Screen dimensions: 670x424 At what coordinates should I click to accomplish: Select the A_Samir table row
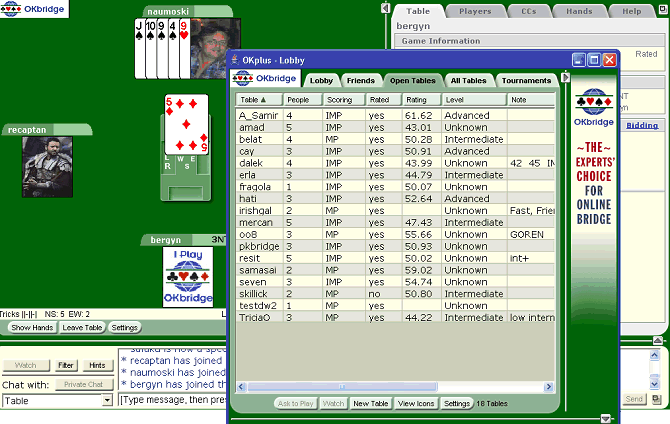(395, 115)
